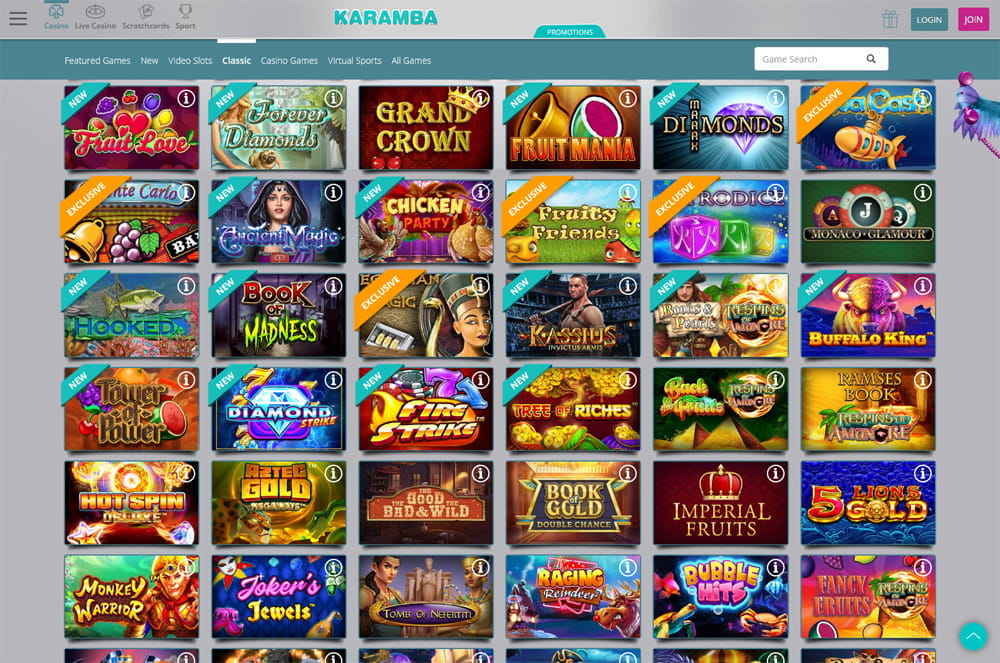
Task: Expand the Promotions pull-down tab
Action: coord(570,32)
